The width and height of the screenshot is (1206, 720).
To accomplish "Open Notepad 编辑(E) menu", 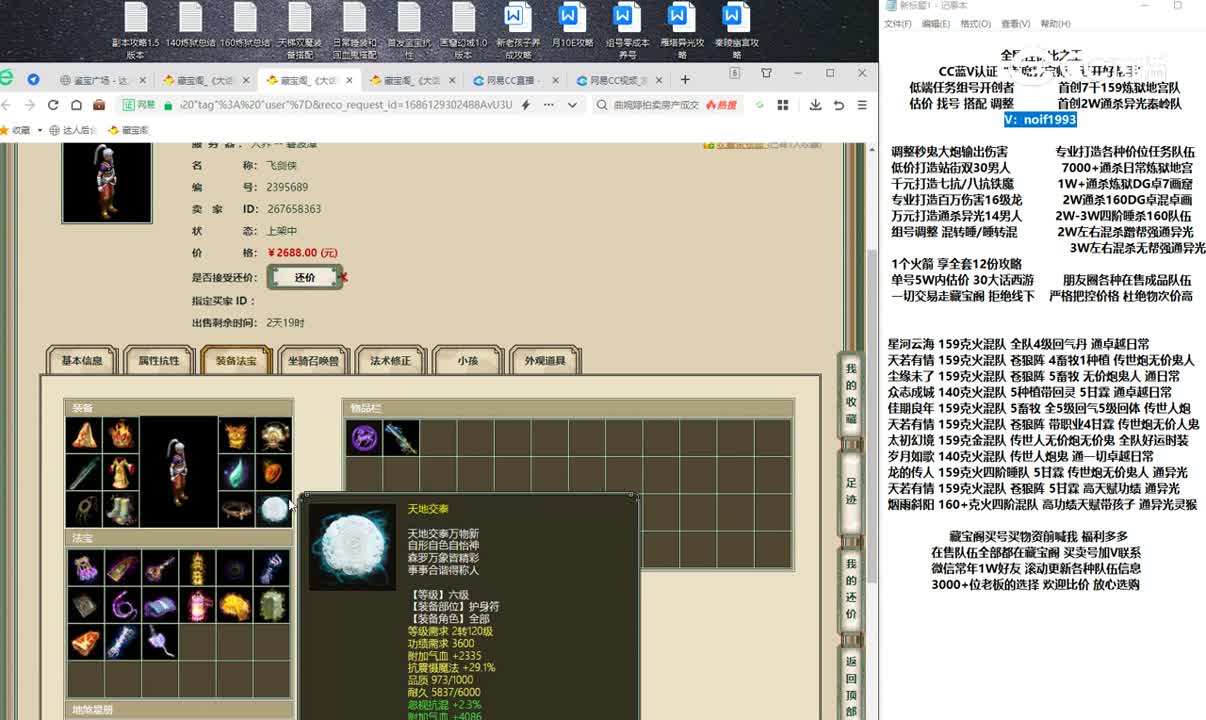I will [x=936, y=24].
